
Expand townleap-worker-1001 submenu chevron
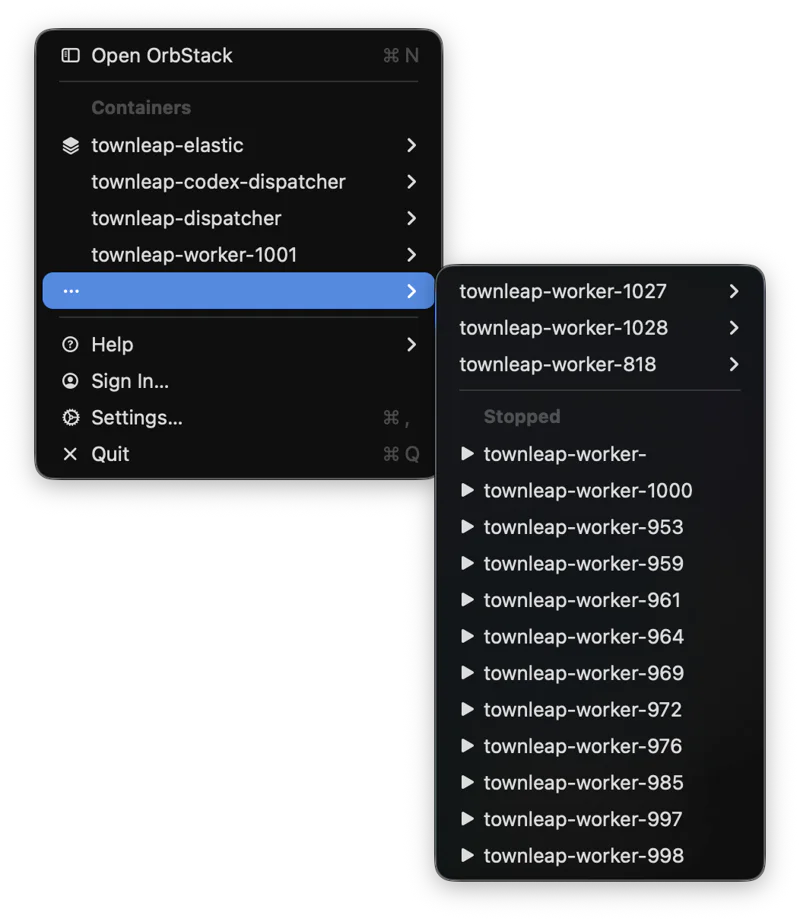[x=411, y=255]
